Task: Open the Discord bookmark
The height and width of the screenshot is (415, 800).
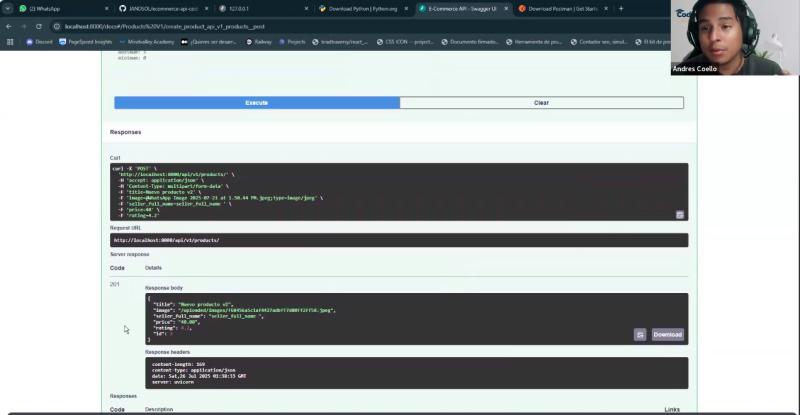Action: (x=39, y=42)
